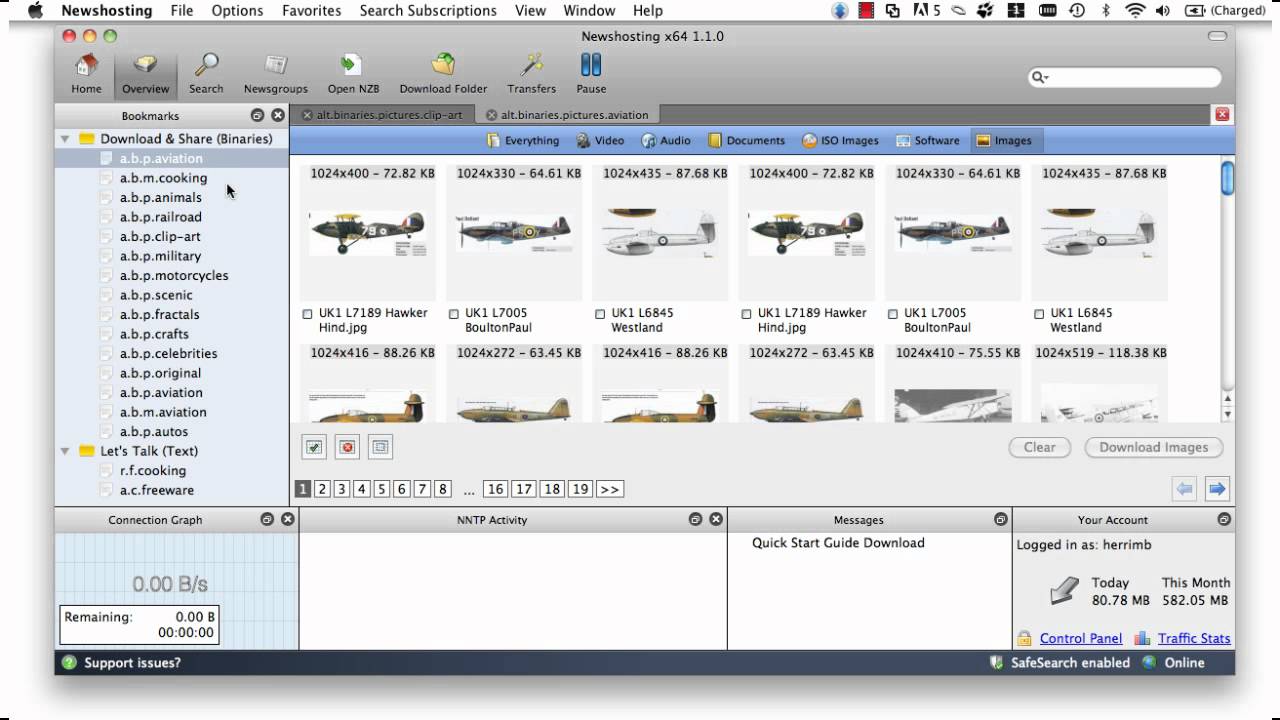The height and width of the screenshot is (720, 1280).
Task: Deselect all images with red X icon
Action: click(347, 447)
